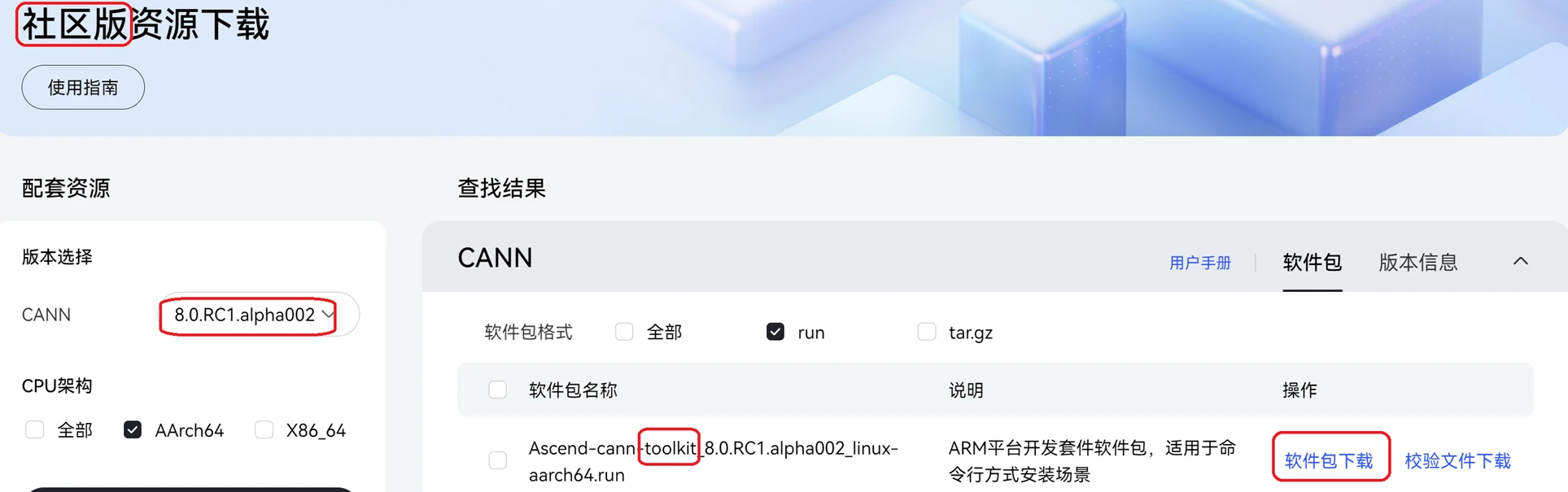
Task: Click 软件包下载 for the toolkit package
Action: (1329, 461)
